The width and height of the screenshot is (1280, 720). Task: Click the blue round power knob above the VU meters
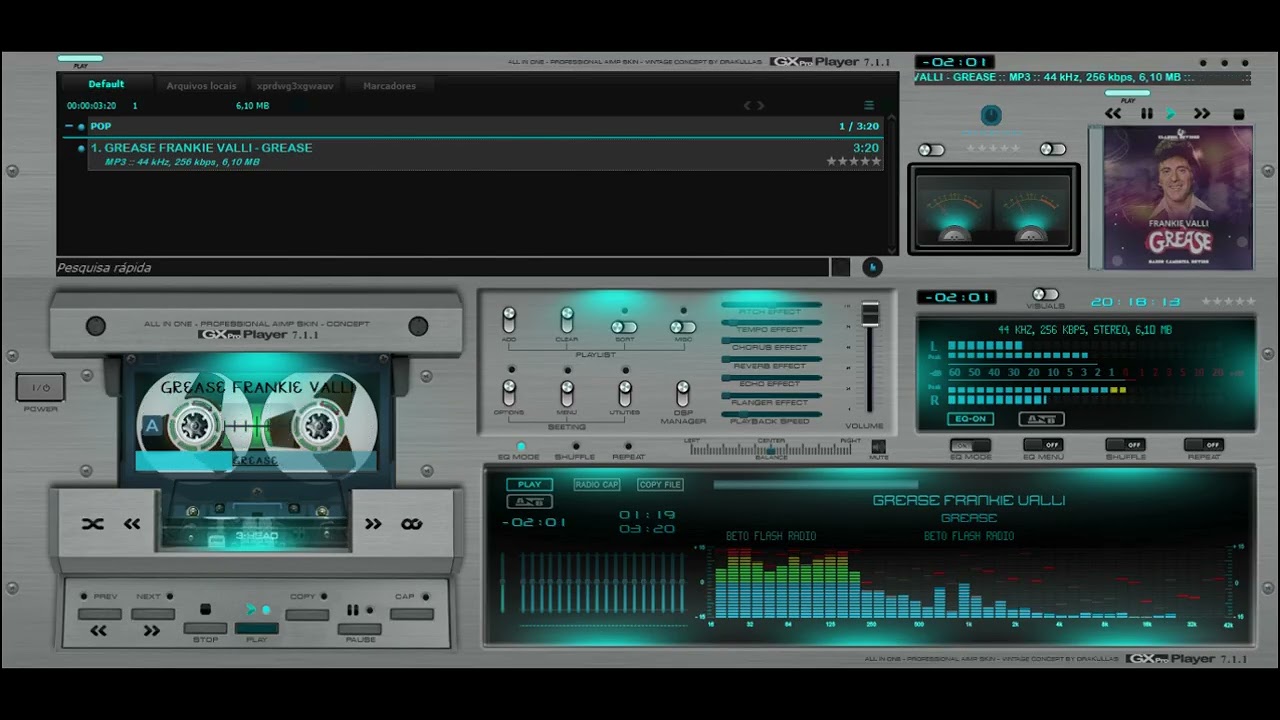[x=990, y=116]
